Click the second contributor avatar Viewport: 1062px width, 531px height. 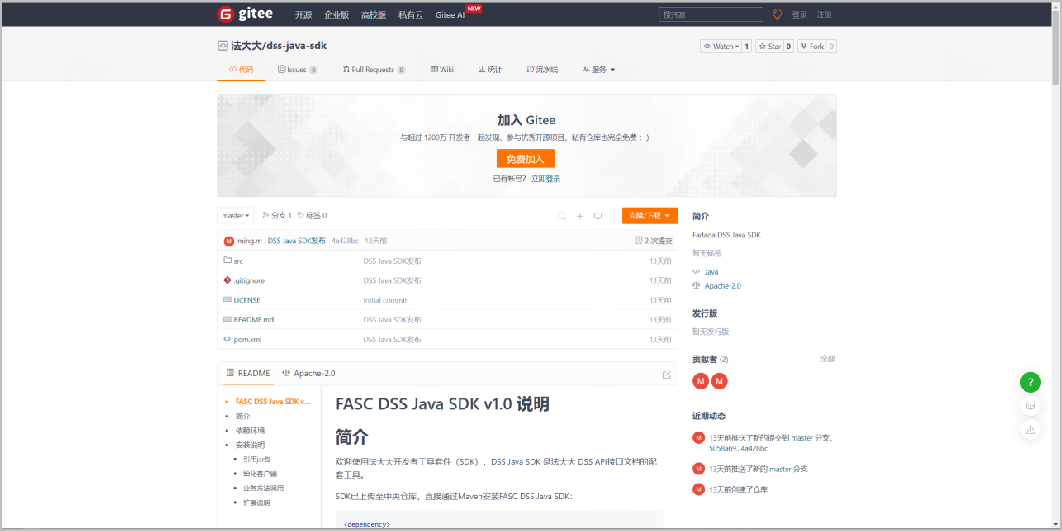pos(719,381)
